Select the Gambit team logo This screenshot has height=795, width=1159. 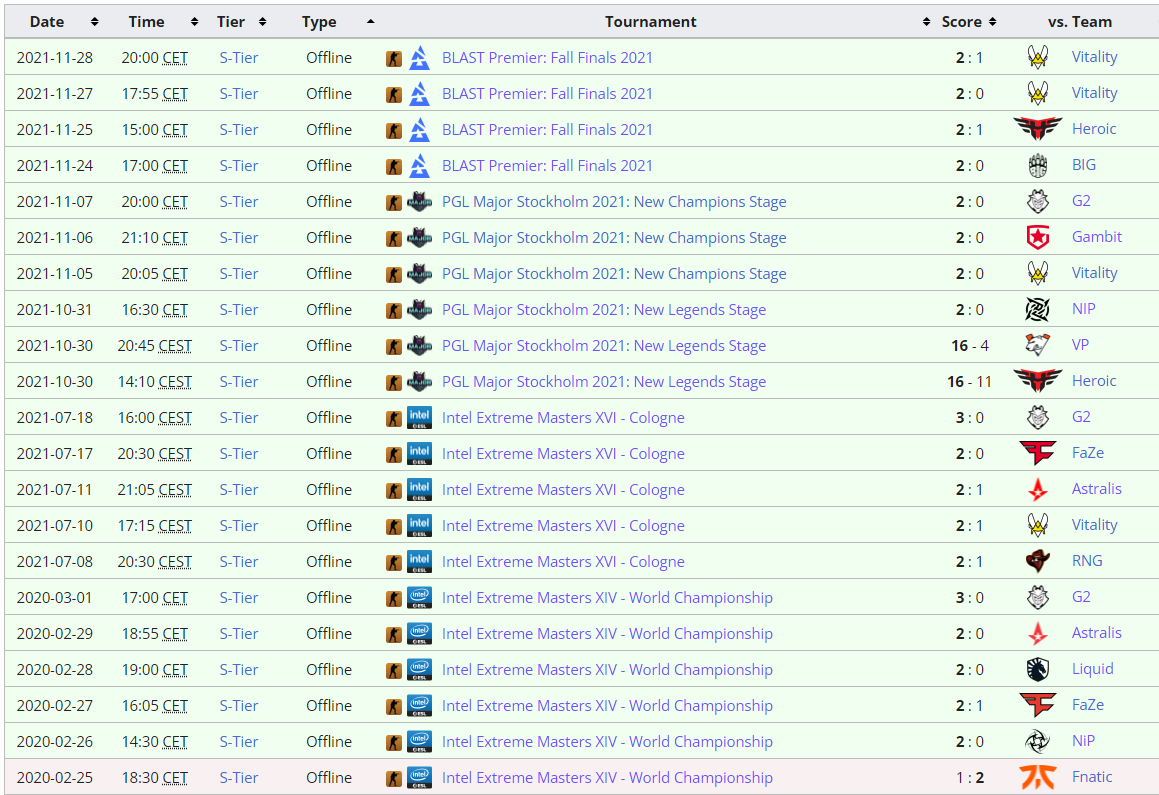1040,238
